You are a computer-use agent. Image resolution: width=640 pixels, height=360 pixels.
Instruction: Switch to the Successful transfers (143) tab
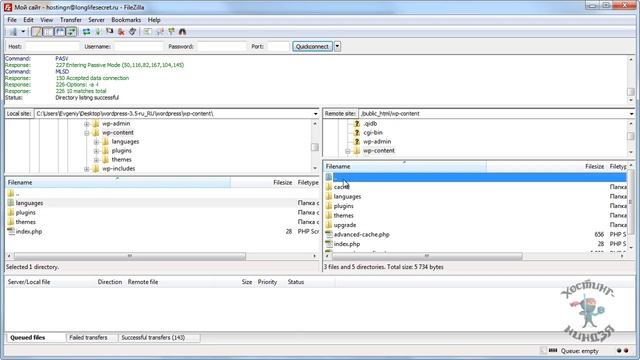pyautogui.click(x=153, y=338)
